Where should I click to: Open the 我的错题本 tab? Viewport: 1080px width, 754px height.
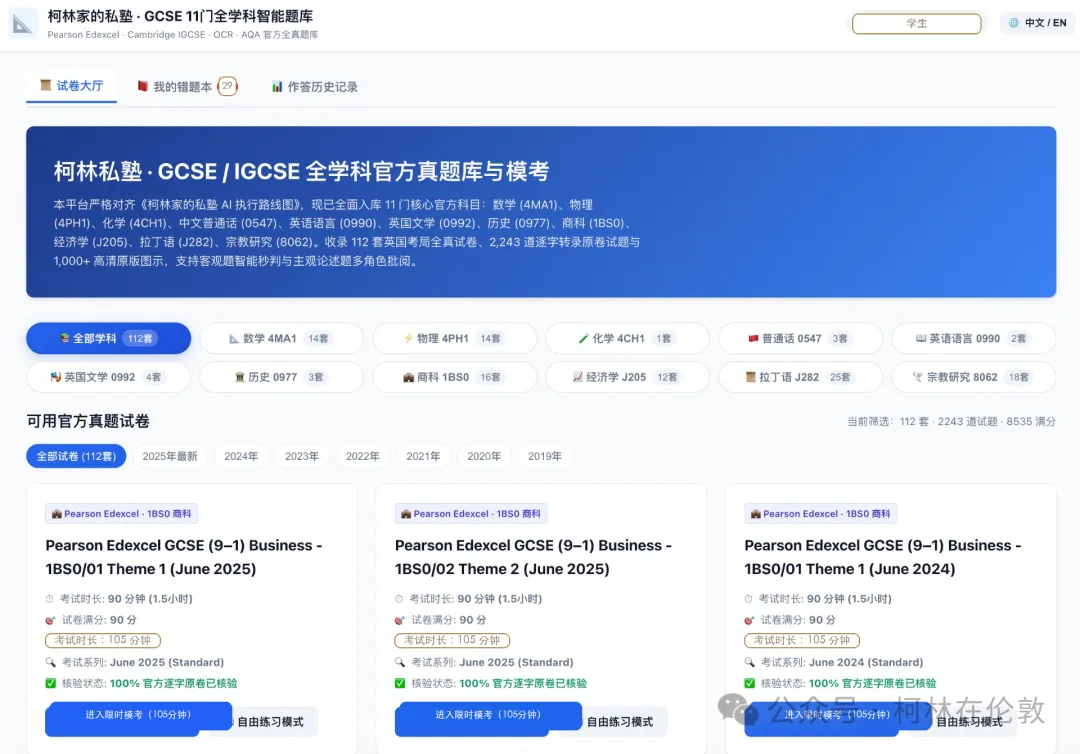click(x=186, y=87)
